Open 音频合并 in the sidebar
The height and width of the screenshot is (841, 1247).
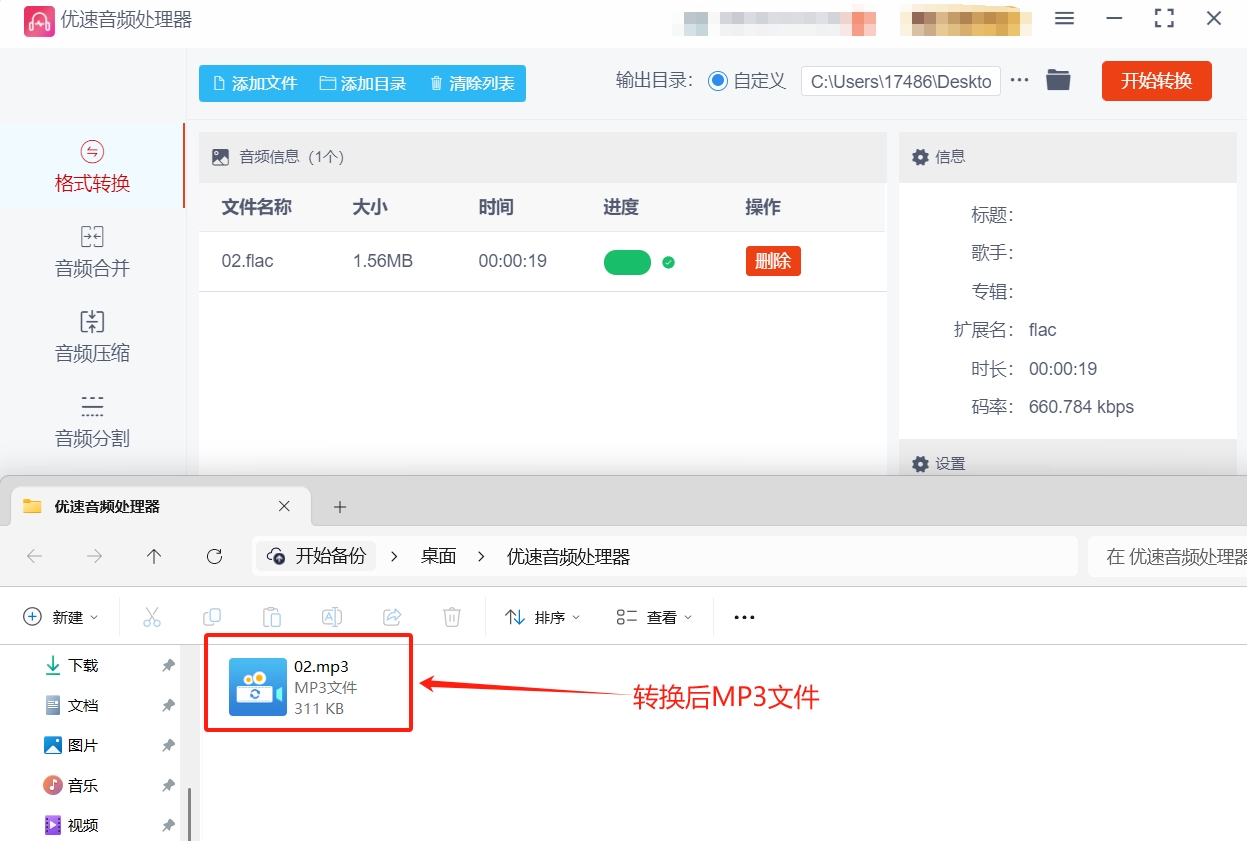(x=92, y=252)
